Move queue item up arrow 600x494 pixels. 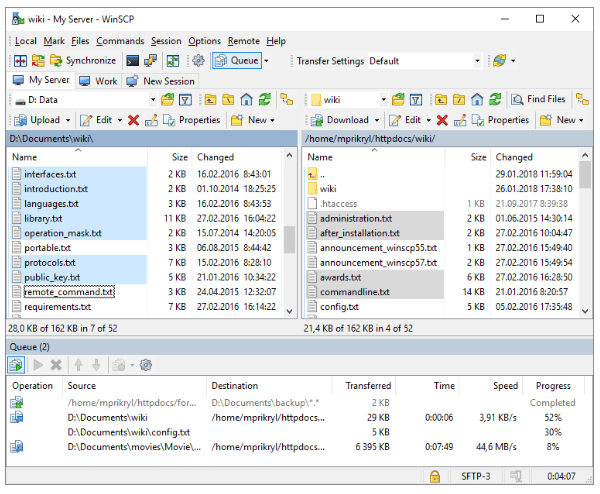(78, 365)
